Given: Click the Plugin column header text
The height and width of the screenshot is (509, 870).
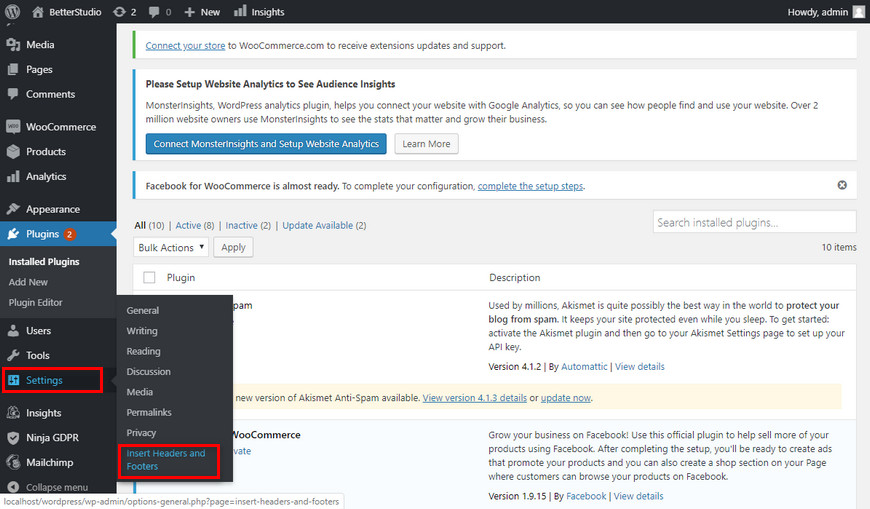Looking at the screenshot, I should 181,278.
